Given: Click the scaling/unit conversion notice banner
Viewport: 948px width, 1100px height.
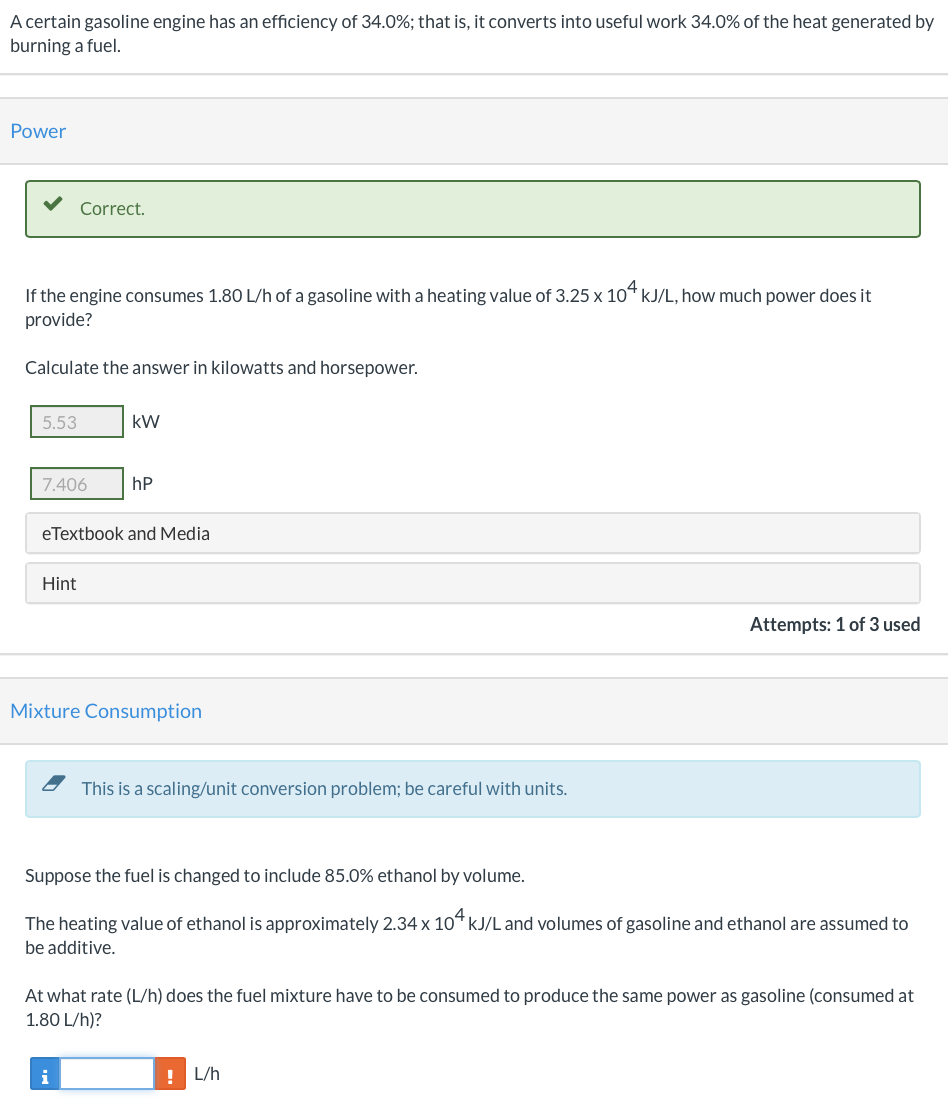Looking at the screenshot, I should coord(472,789).
